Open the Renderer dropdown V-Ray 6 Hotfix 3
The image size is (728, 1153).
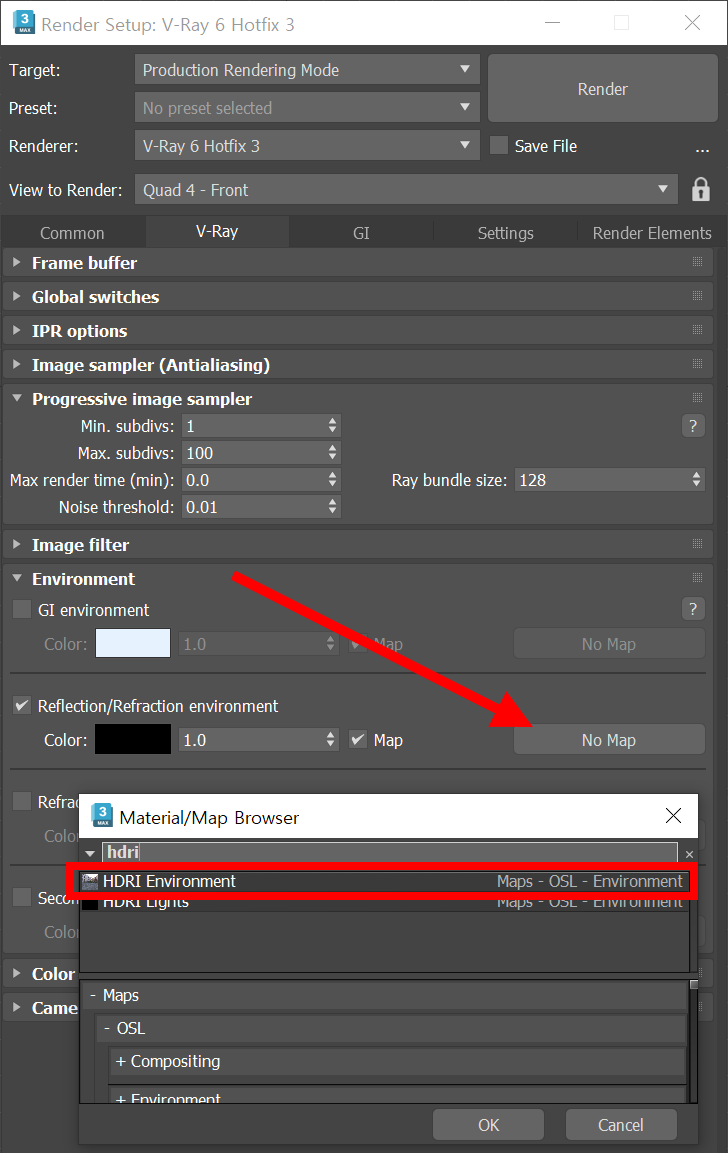coord(307,146)
